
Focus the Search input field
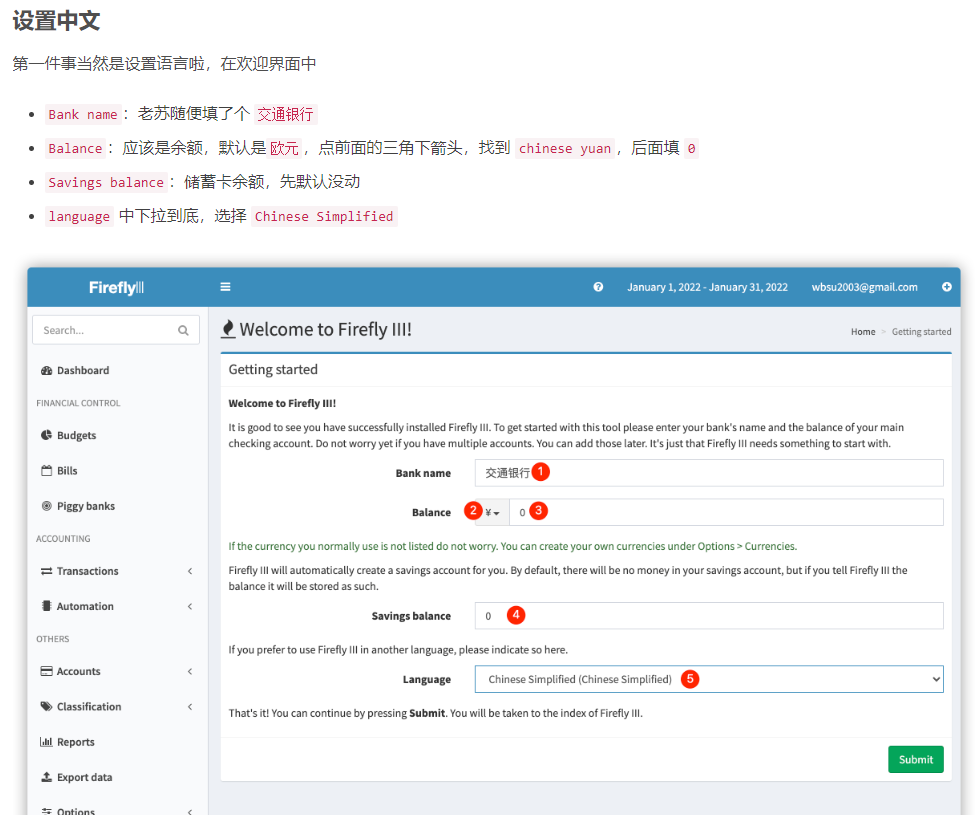pyautogui.click(x=116, y=330)
